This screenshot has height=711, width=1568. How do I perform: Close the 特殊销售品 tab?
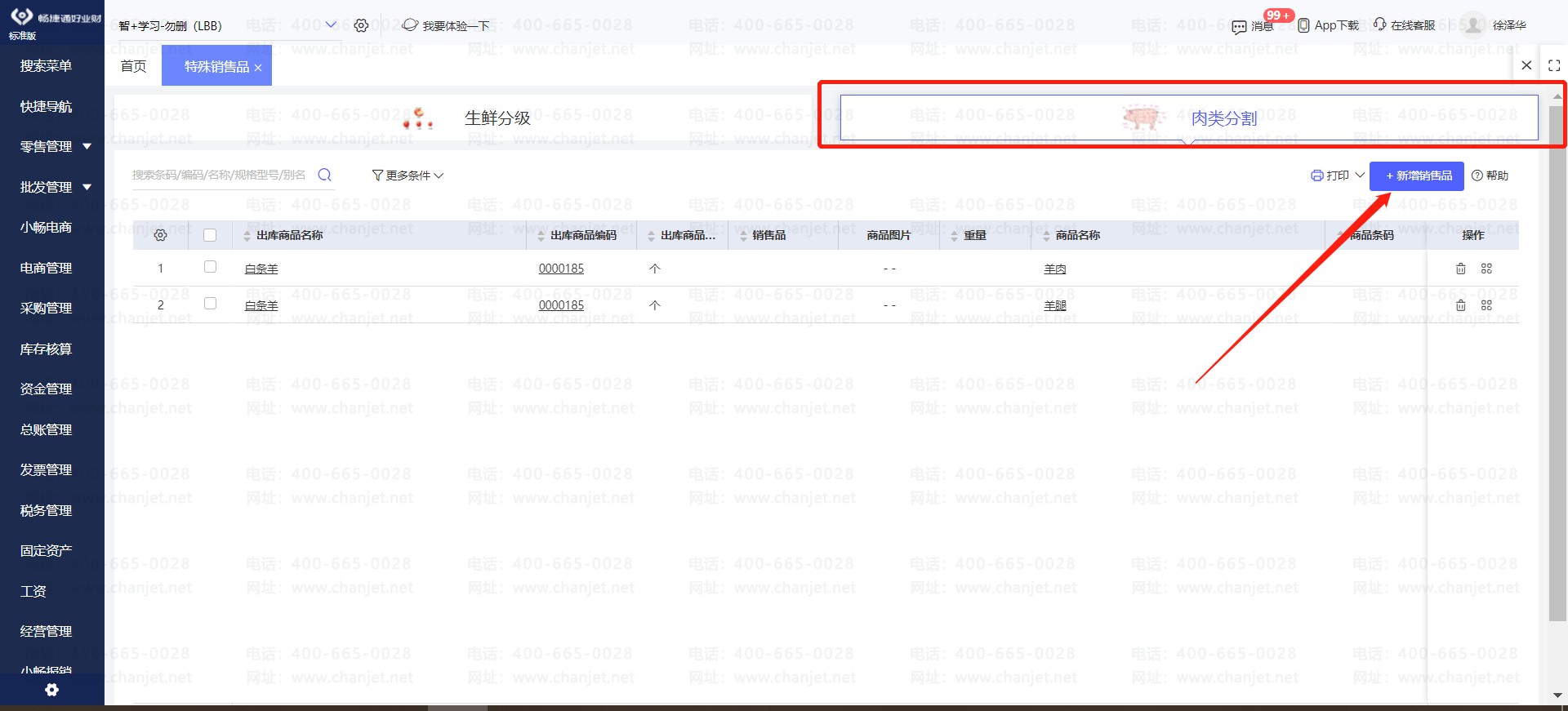click(x=258, y=68)
